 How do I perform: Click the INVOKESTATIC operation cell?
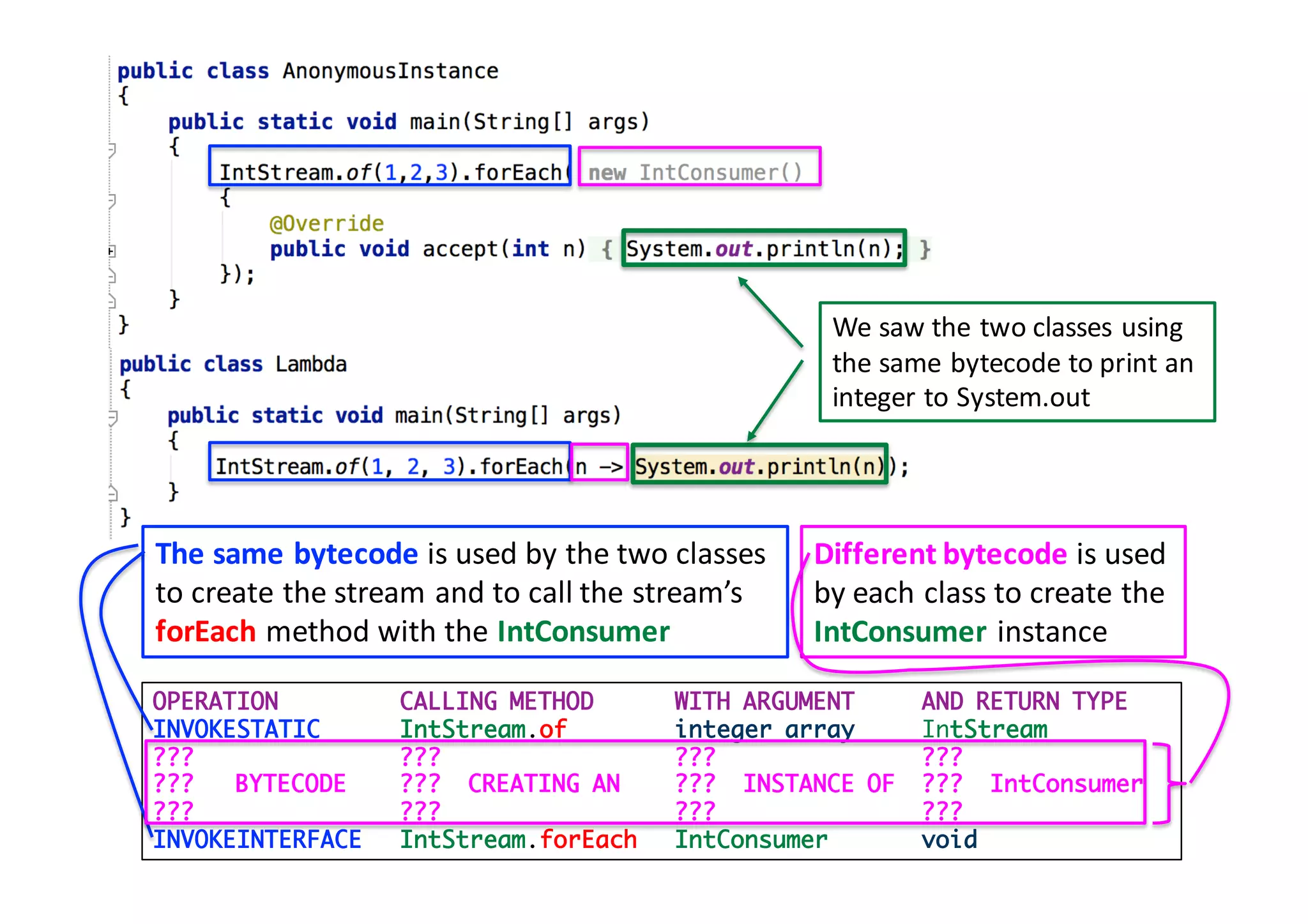coord(236,729)
